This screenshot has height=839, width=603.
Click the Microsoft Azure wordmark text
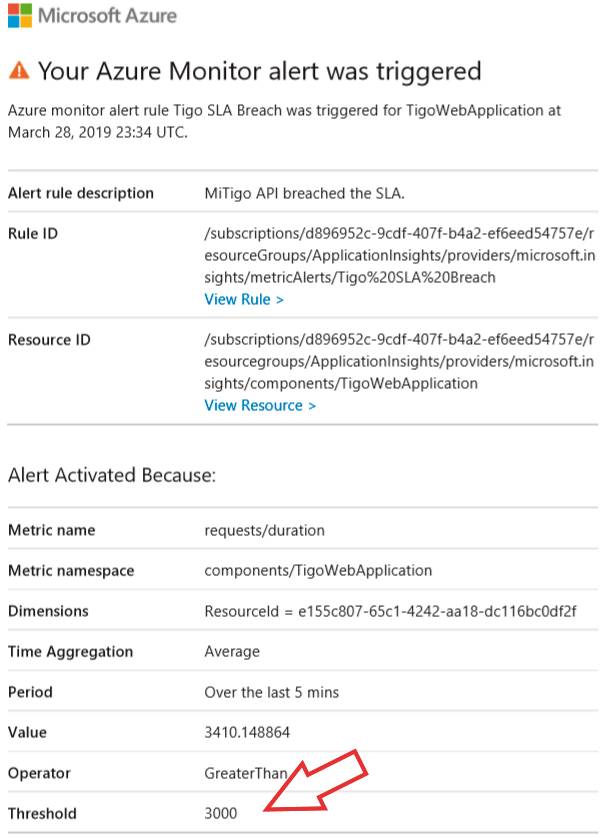(x=108, y=16)
